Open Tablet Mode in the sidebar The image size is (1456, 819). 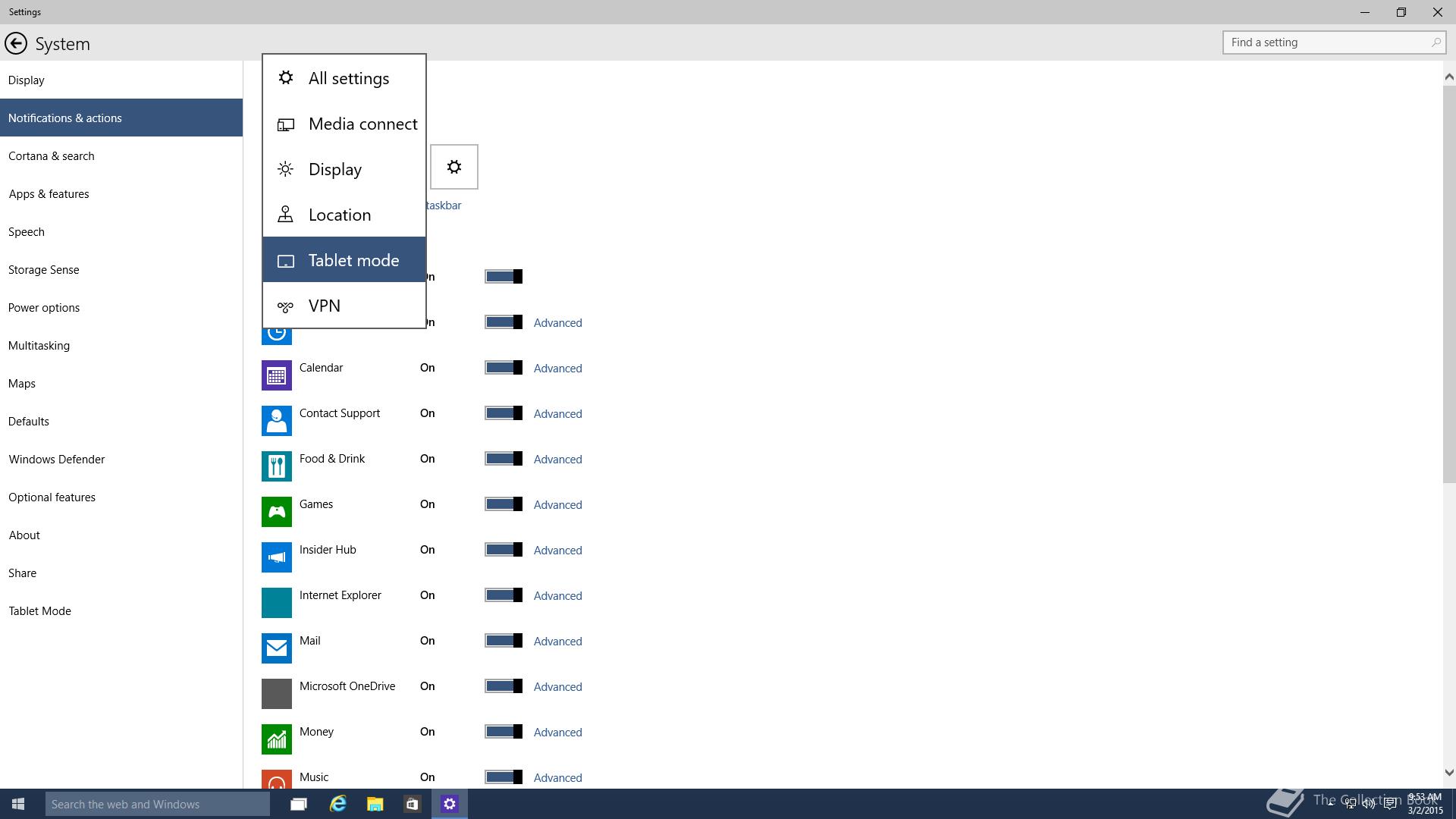[121, 610]
